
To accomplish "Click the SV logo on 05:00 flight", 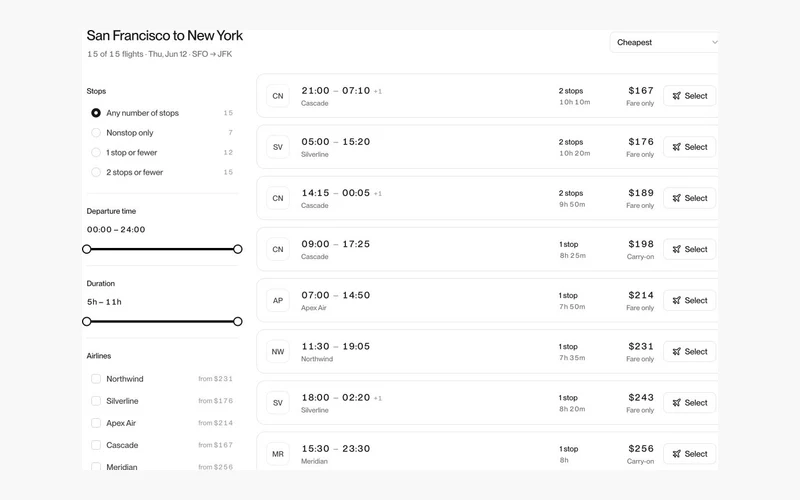I will [278, 147].
